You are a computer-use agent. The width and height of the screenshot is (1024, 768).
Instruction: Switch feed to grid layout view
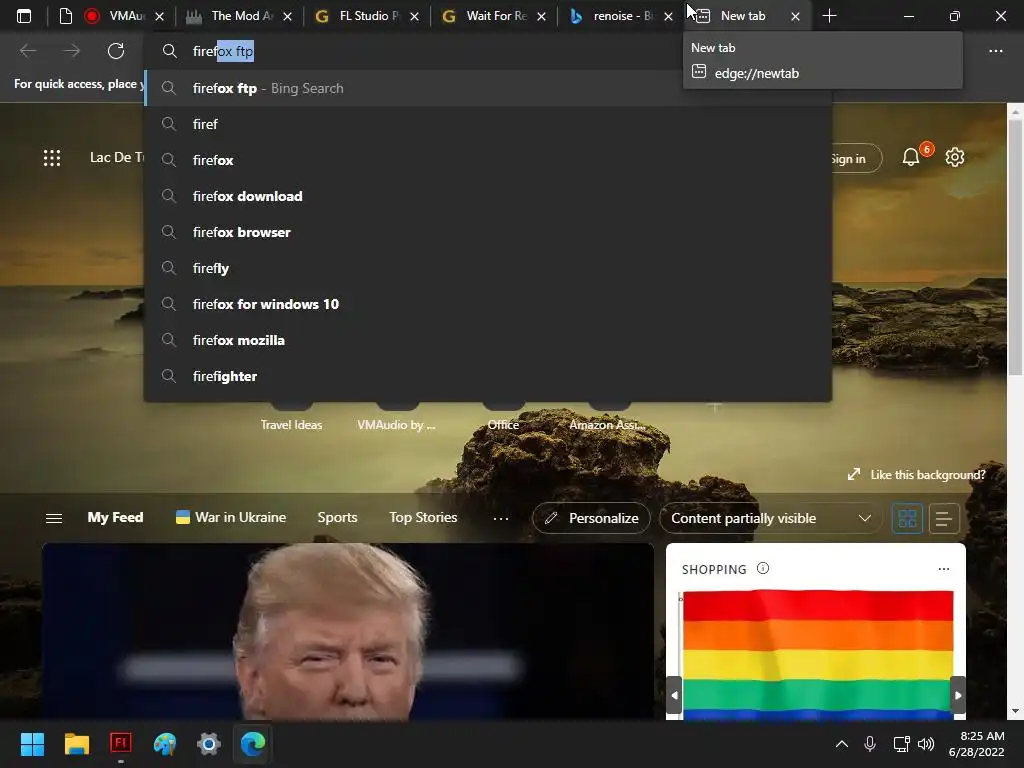click(907, 519)
